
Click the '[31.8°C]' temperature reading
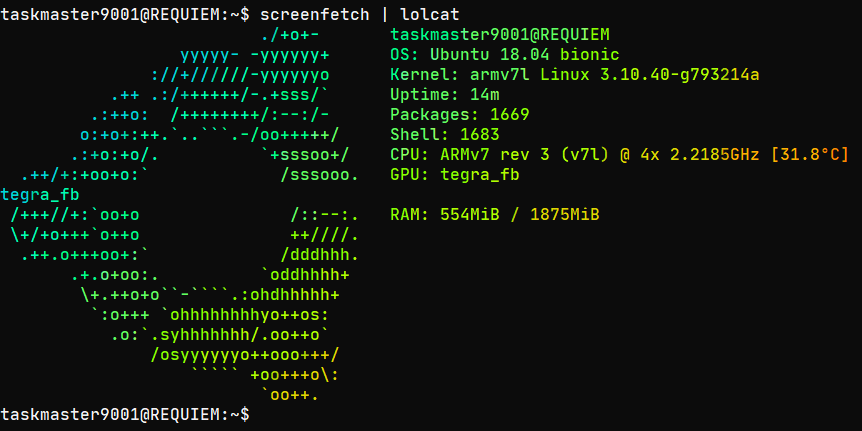coord(810,155)
